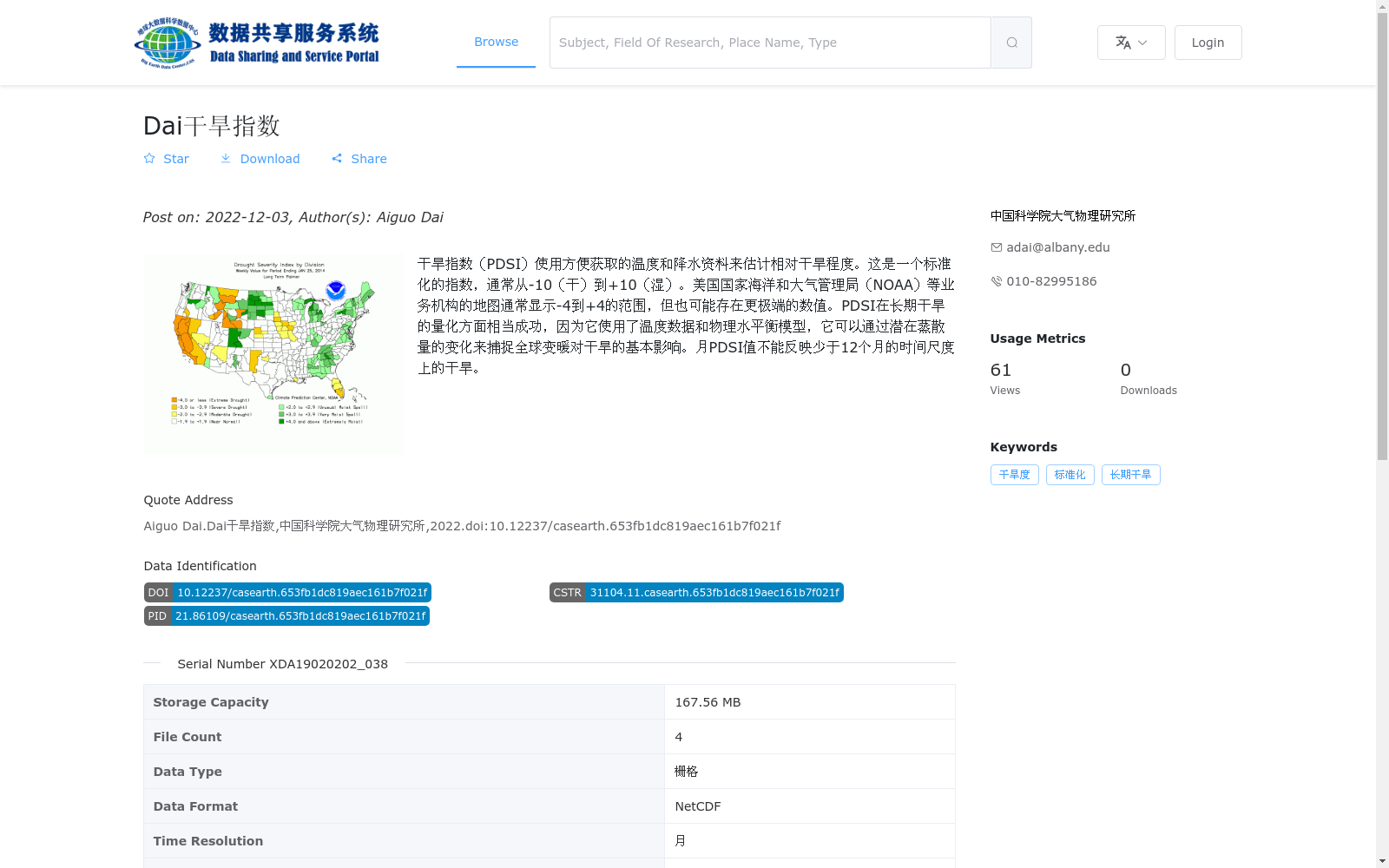This screenshot has width=1389, height=868.
Task: Click the Share icon
Action: [x=337, y=158]
